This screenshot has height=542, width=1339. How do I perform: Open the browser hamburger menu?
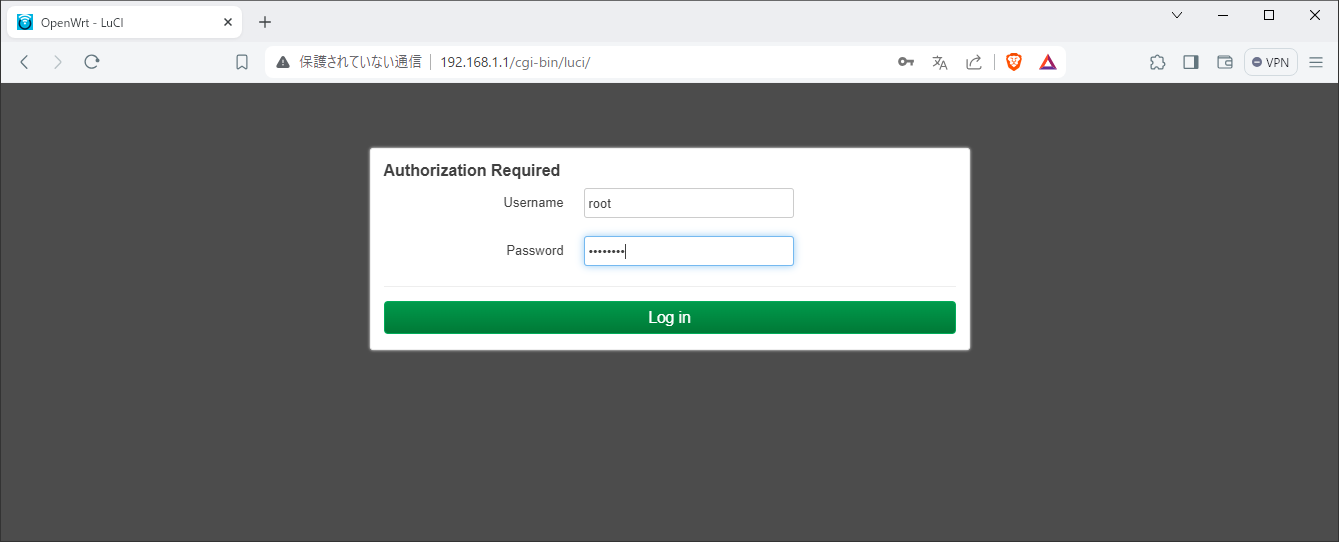(x=1316, y=62)
